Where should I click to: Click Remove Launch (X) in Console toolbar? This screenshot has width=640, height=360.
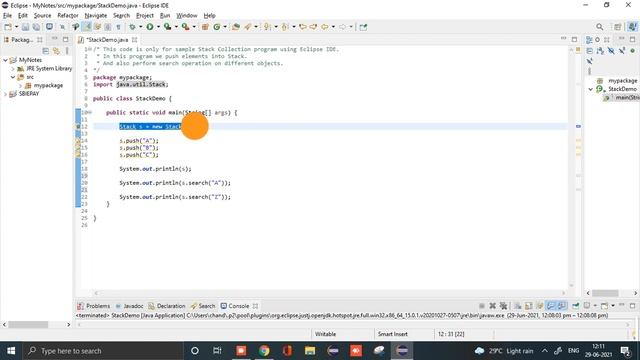(x=493, y=306)
